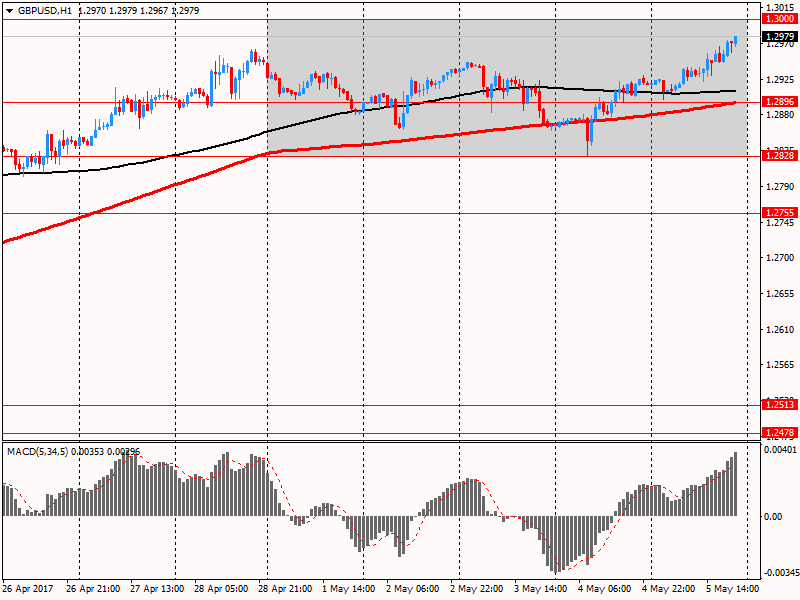The width and height of the screenshot is (800, 600).
Task: Select the MACD(5,34,5) indicator label
Action: pos(37,452)
